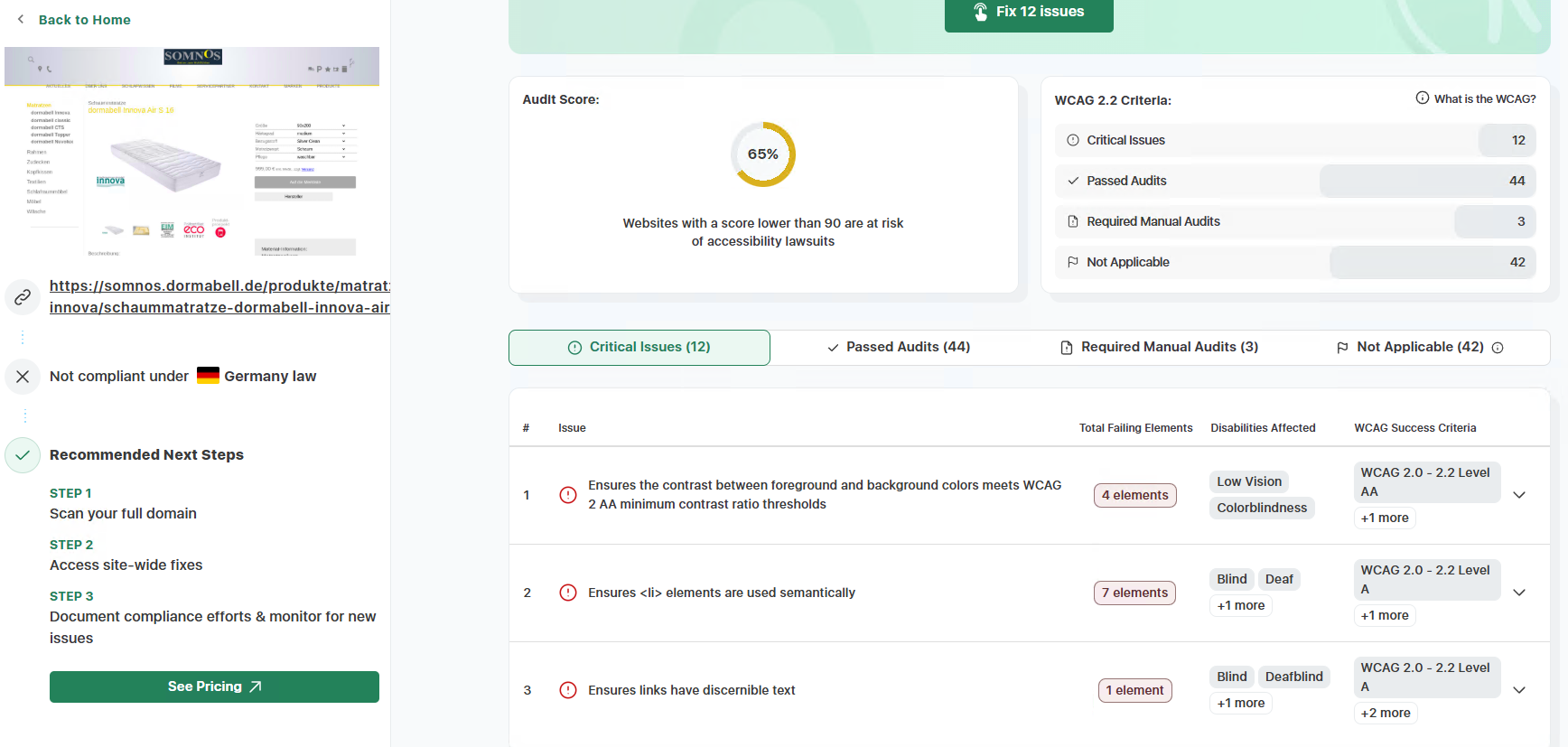Click the red alert icon for links discernible text
1568x747 pixels.
coord(568,690)
